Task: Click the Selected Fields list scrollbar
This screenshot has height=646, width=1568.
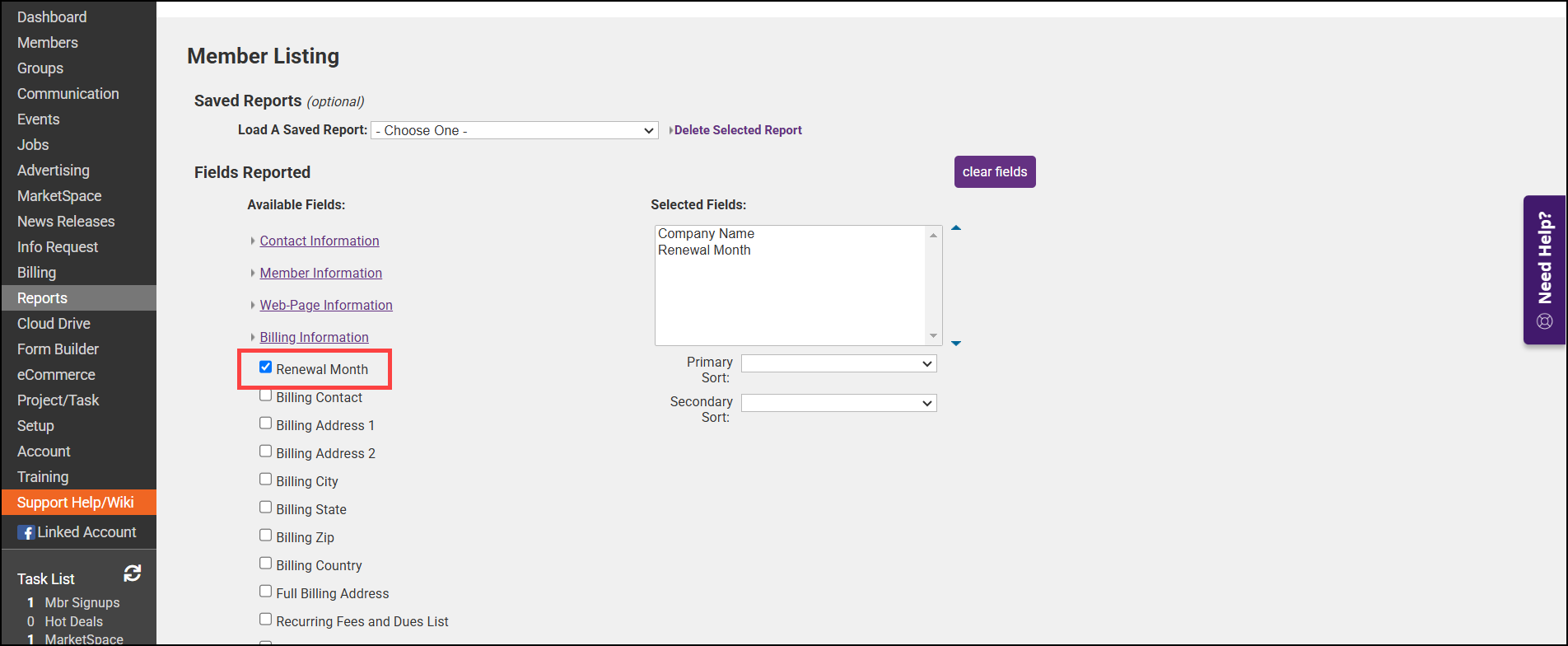Action: click(x=933, y=285)
